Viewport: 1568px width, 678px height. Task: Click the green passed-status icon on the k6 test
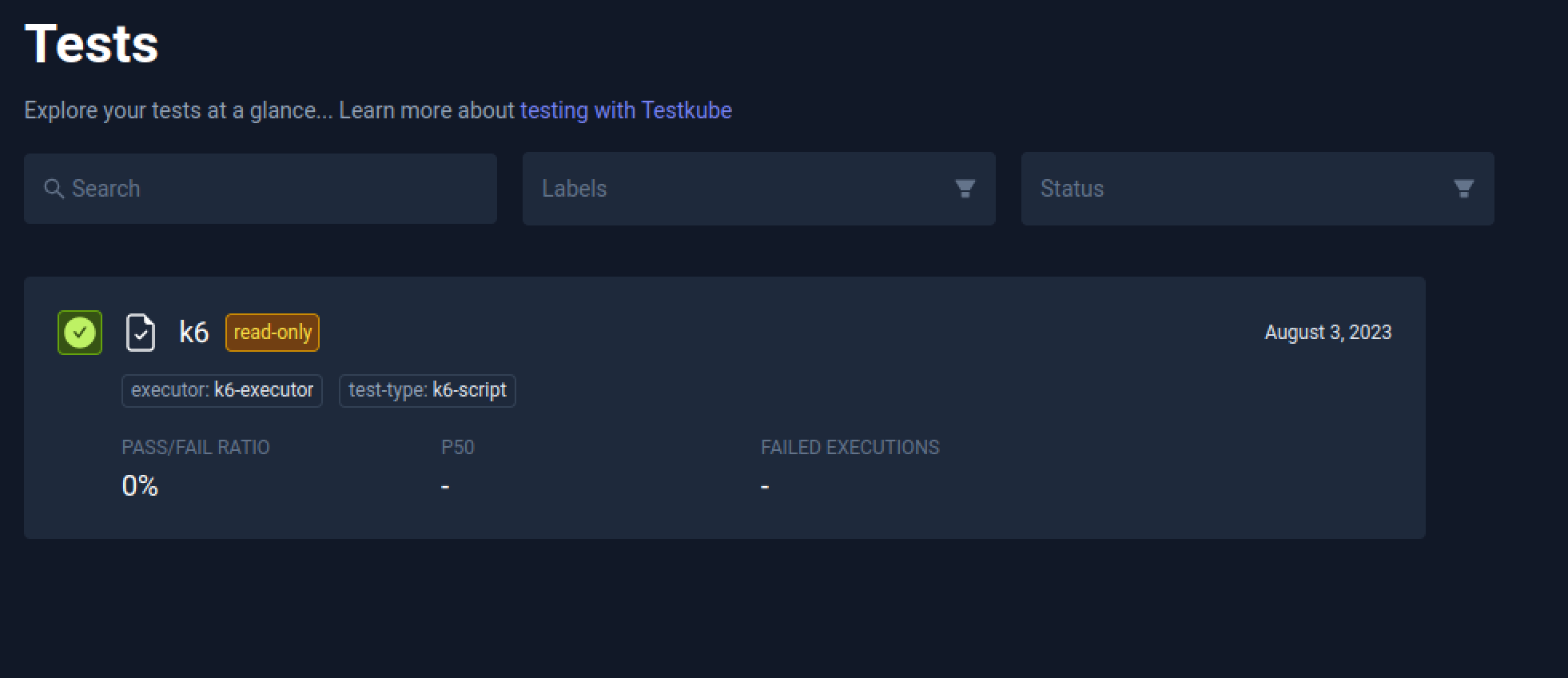(x=79, y=332)
